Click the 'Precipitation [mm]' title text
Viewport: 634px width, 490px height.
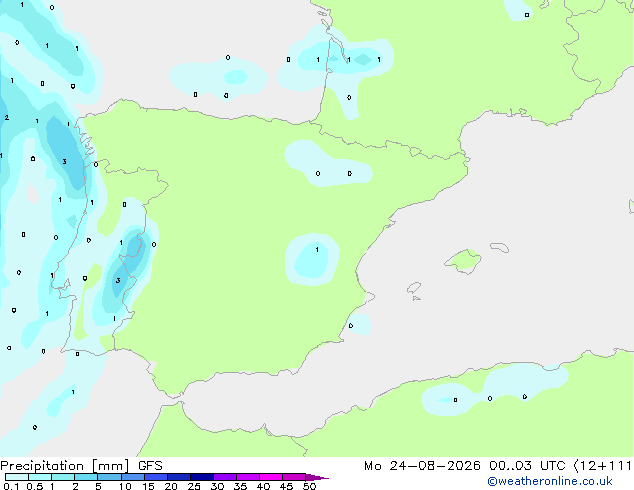point(65,466)
